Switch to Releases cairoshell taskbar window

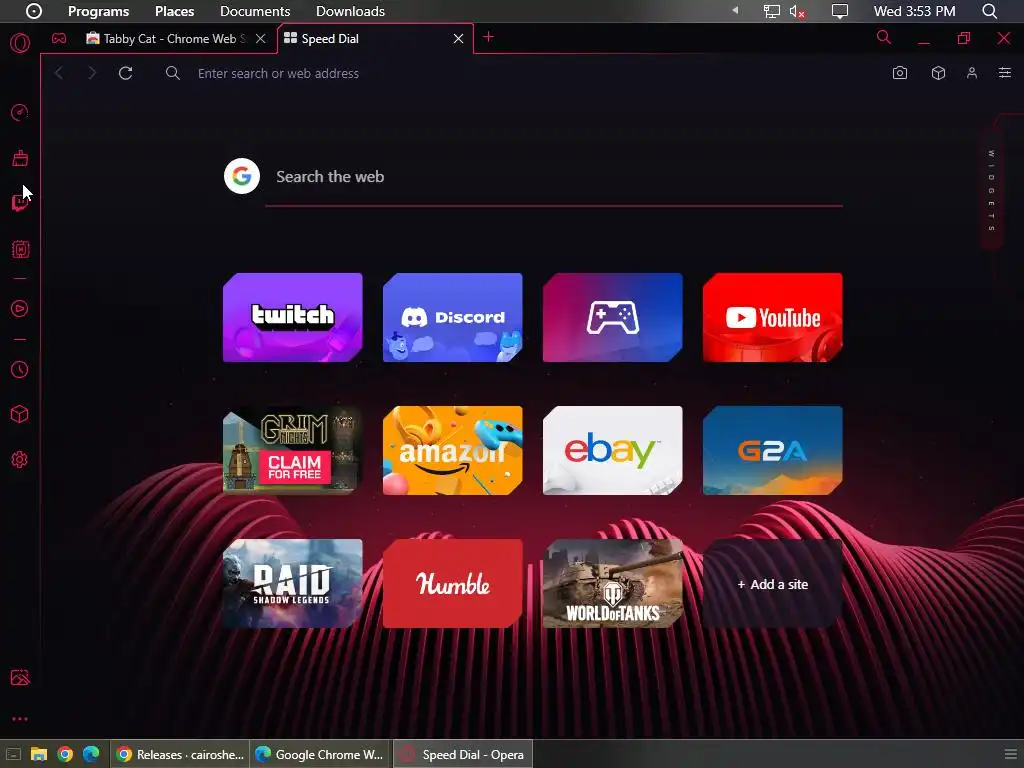(180, 754)
